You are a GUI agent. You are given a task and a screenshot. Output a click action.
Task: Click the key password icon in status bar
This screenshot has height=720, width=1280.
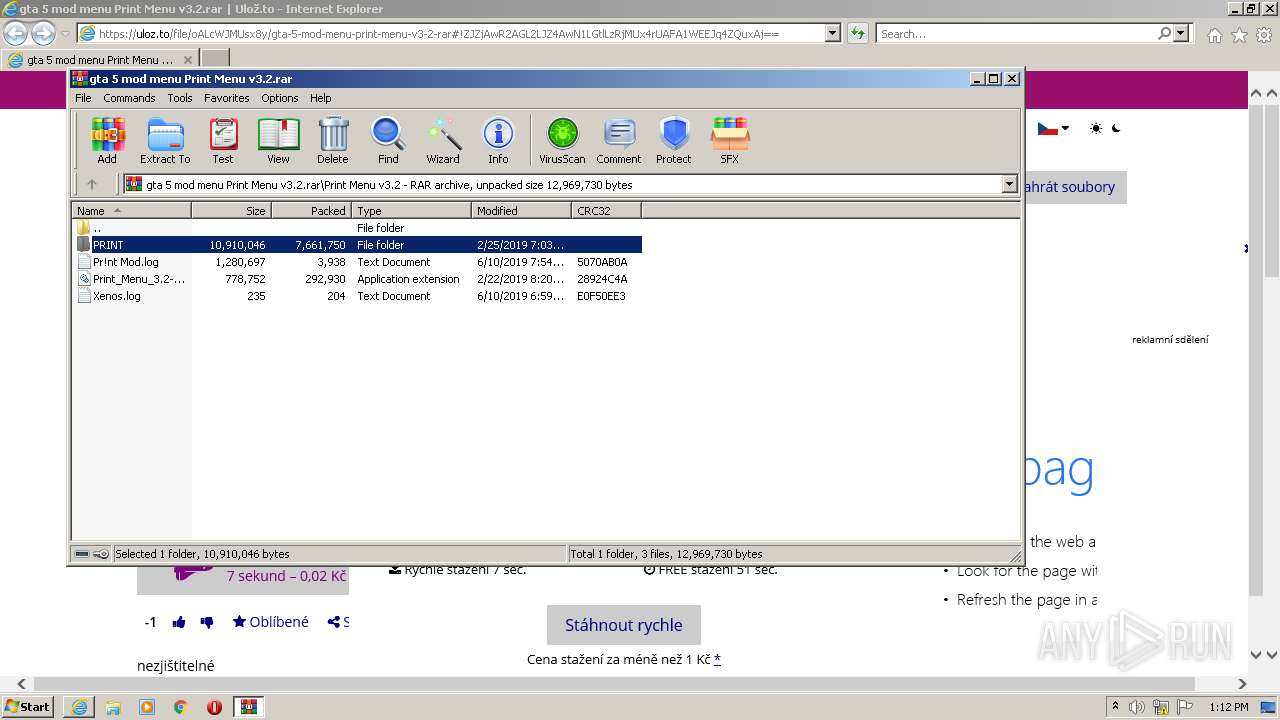click(101, 554)
